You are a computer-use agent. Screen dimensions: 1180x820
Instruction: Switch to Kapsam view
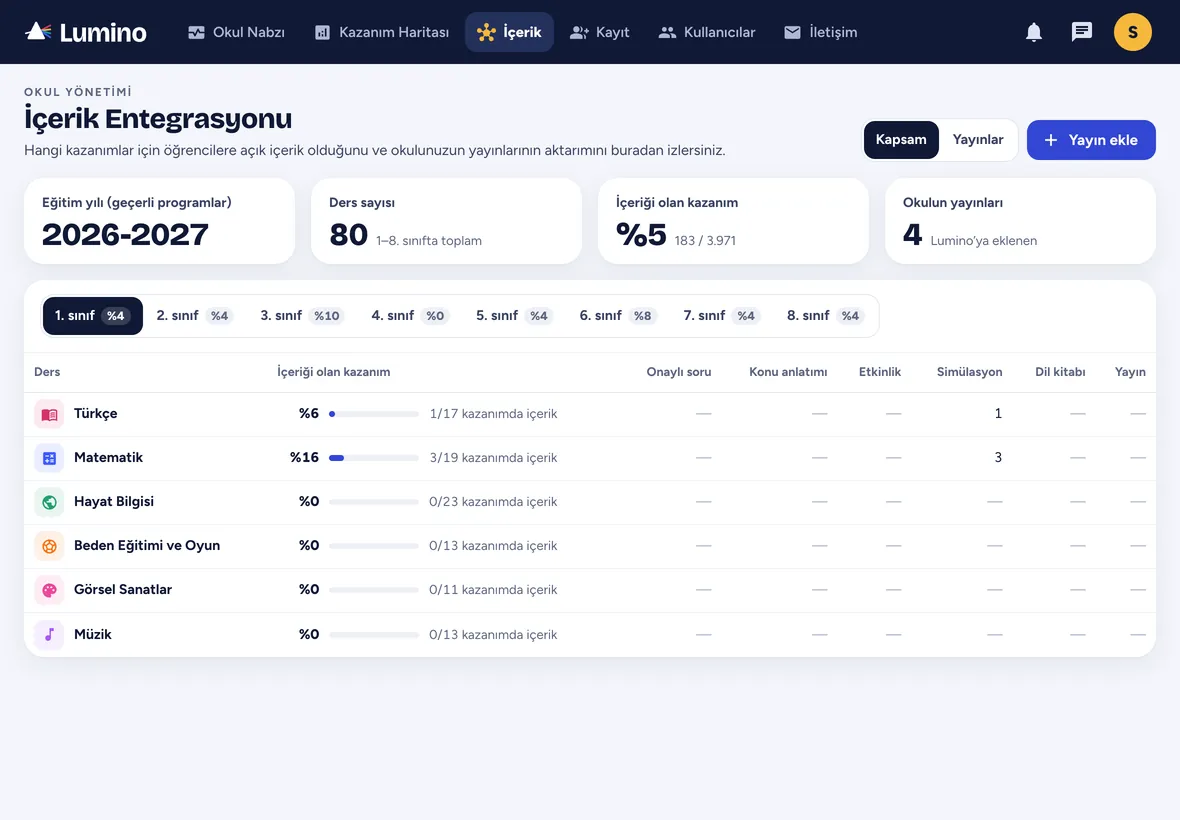[x=901, y=140]
